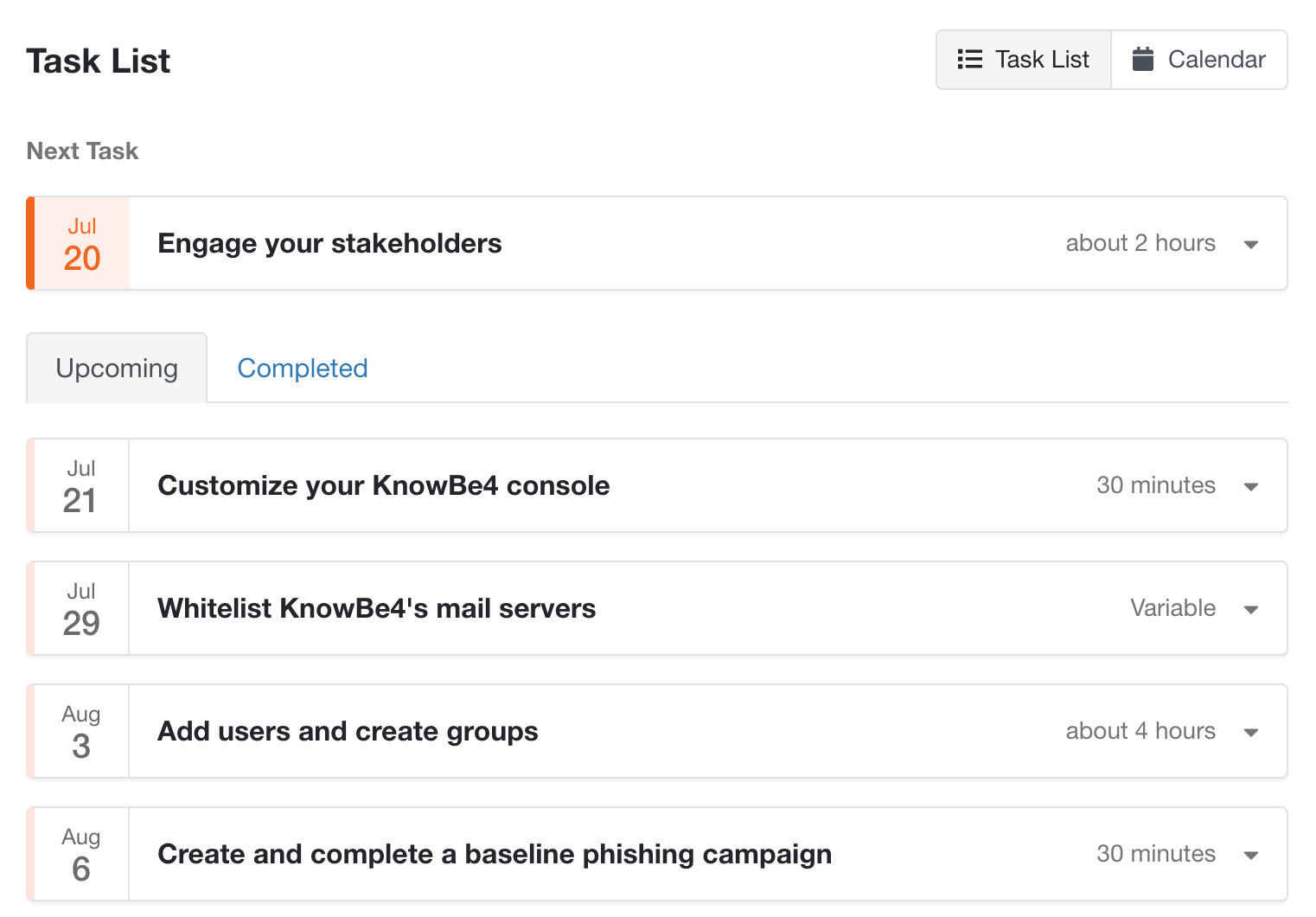This screenshot has width=1316, height=917.
Task: Click the about 4 hours duration
Action: 1140,731
